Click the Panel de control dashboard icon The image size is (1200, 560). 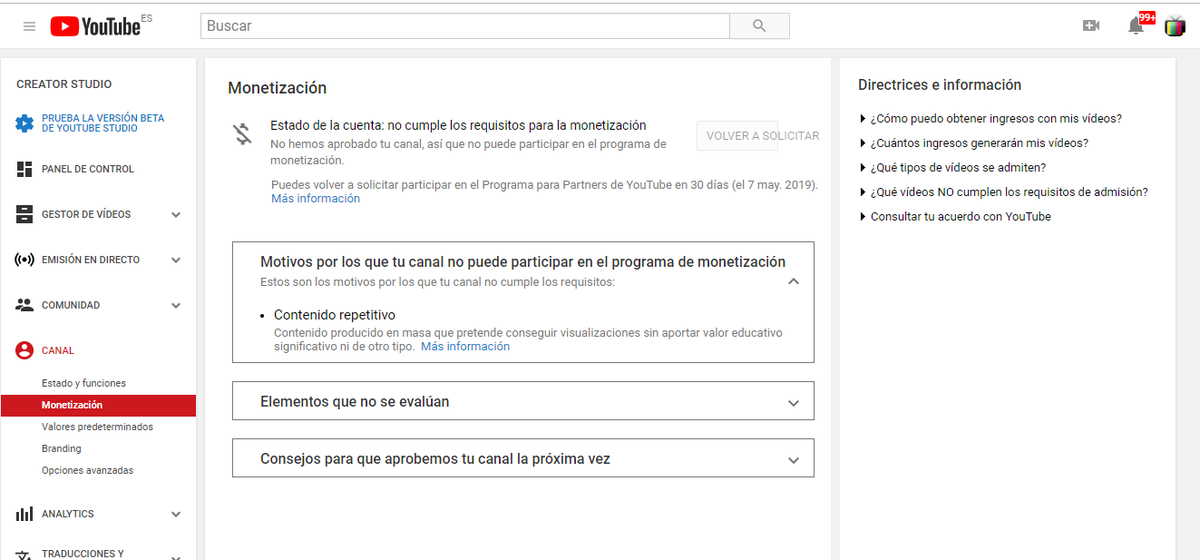25,169
